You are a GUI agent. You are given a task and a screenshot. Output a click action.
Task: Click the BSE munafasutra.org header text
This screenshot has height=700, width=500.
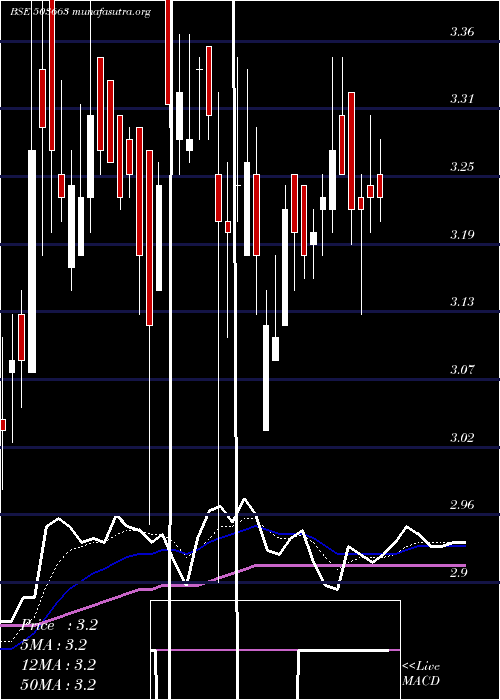point(80,12)
